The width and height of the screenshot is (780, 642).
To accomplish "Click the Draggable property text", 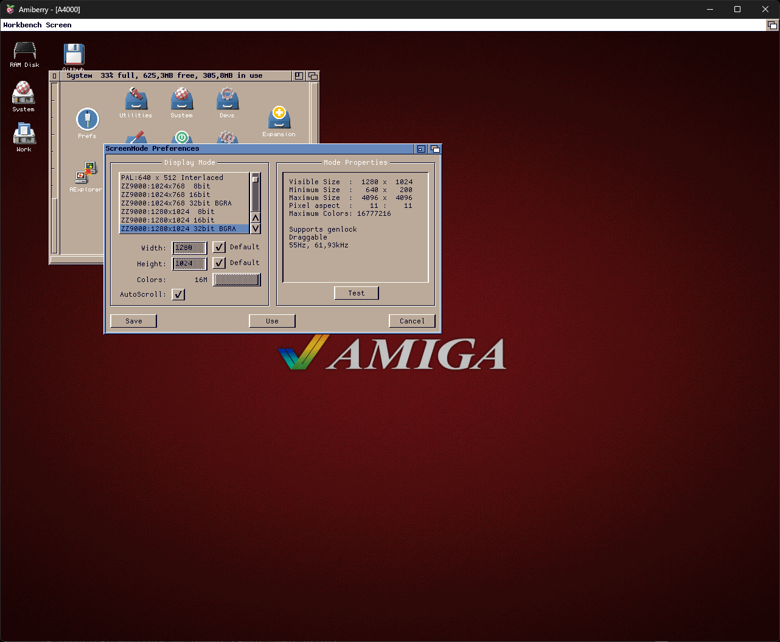I will [308, 237].
